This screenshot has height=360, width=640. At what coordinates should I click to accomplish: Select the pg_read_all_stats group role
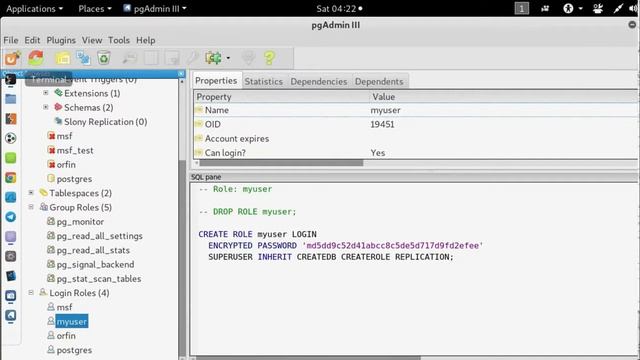[93, 250]
